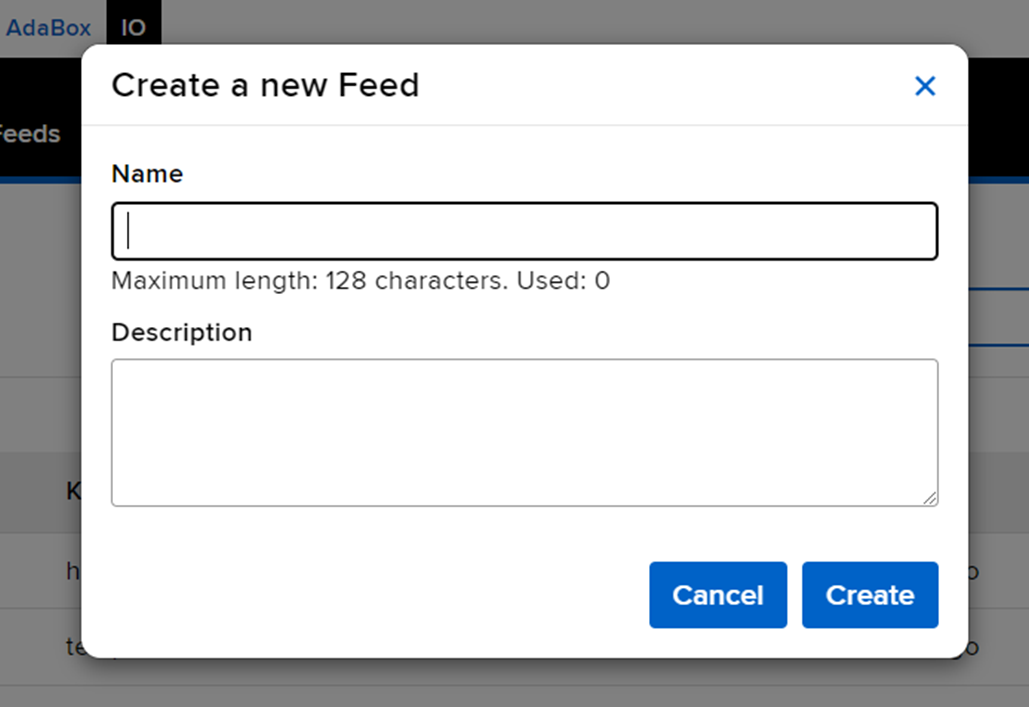The image size is (1029, 707).
Task: Select the IO tab in top bar
Action: coord(133,27)
